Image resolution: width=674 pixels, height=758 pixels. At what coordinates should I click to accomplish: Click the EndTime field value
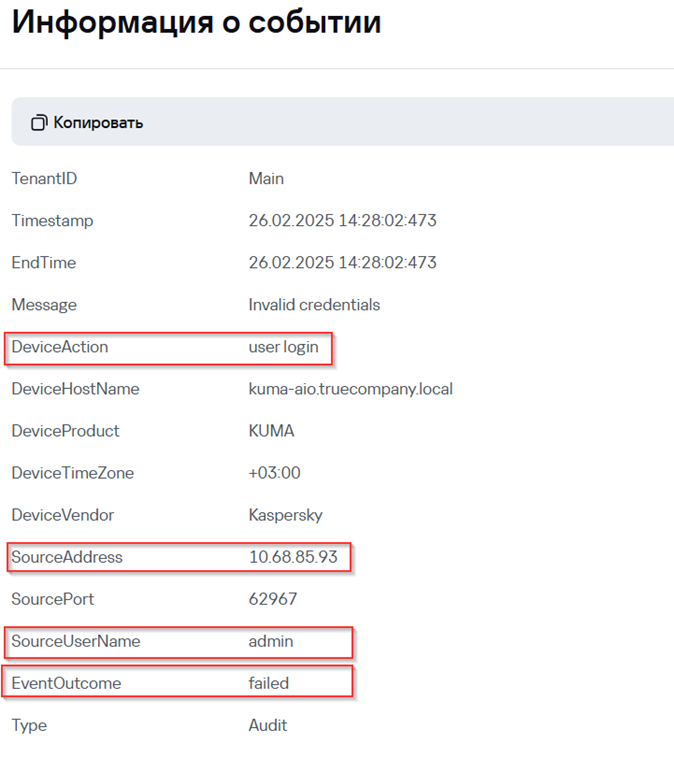tap(342, 262)
